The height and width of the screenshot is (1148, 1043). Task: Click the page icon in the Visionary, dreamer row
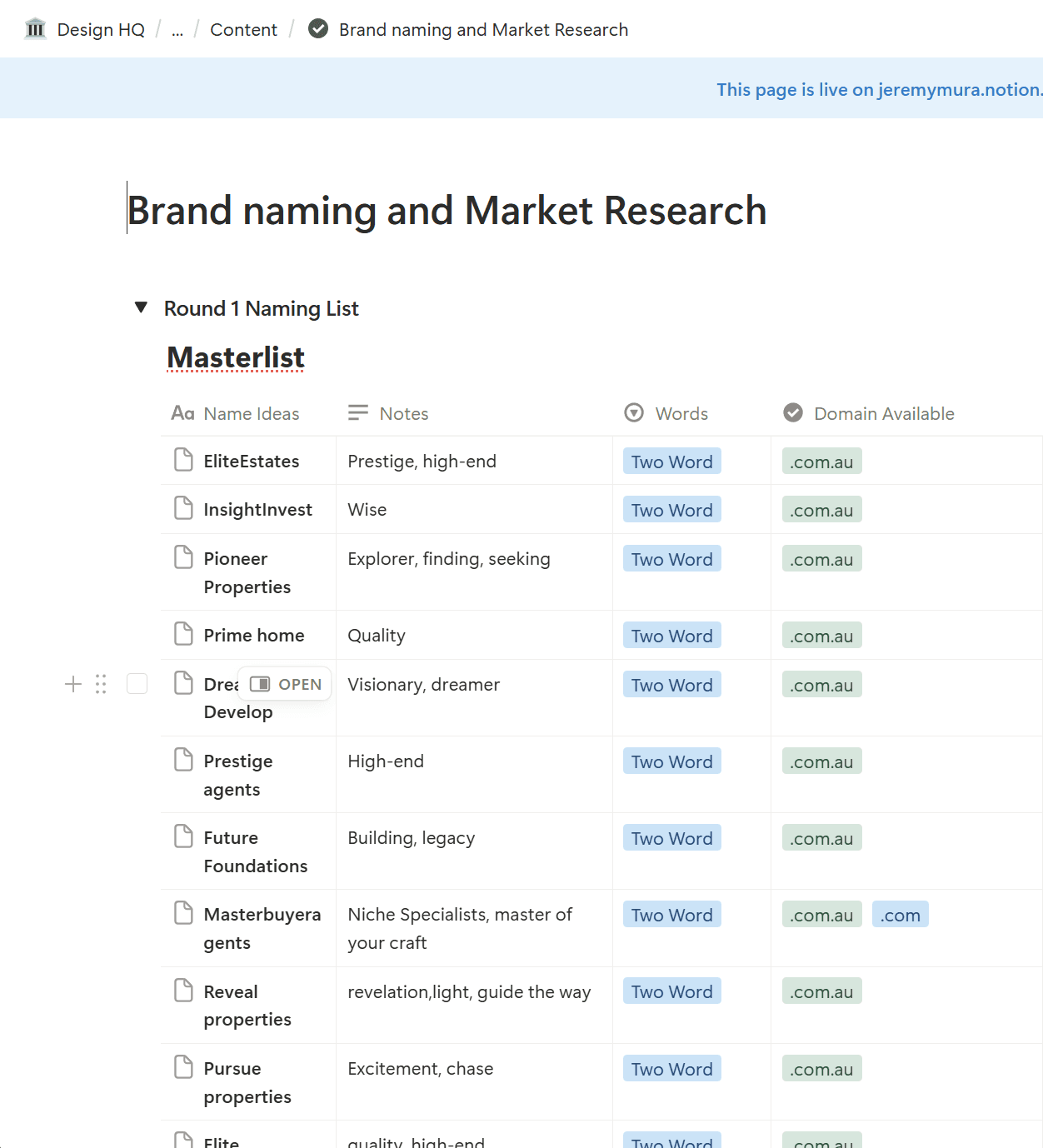point(183,683)
